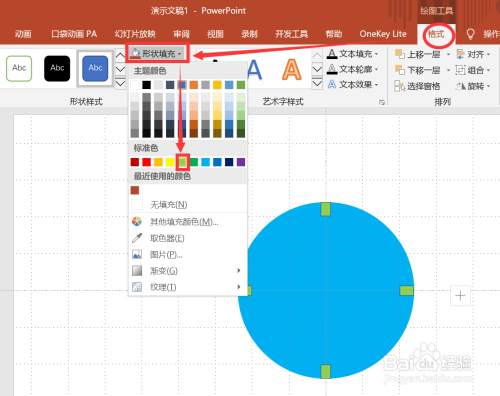Choose the dark red standard color swatch
500x396 pixels.
point(135,162)
